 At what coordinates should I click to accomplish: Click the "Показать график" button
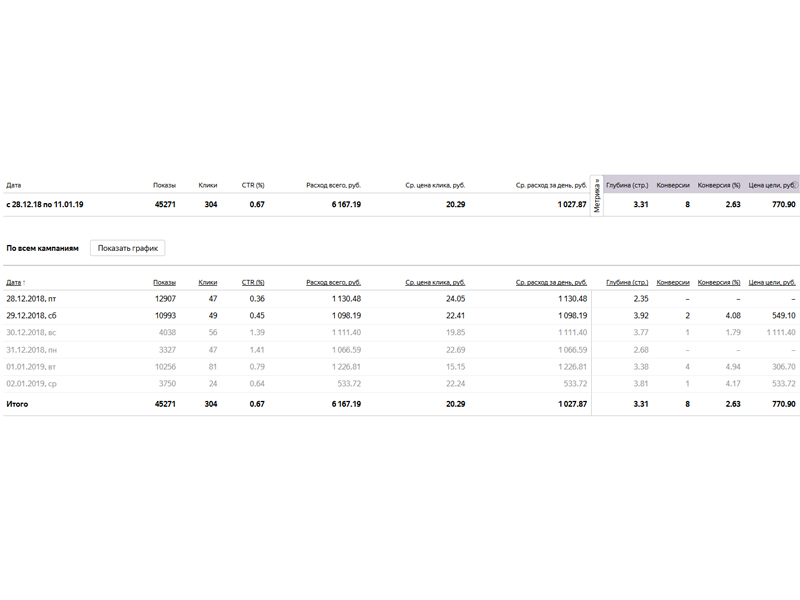pyautogui.click(x=127, y=248)
